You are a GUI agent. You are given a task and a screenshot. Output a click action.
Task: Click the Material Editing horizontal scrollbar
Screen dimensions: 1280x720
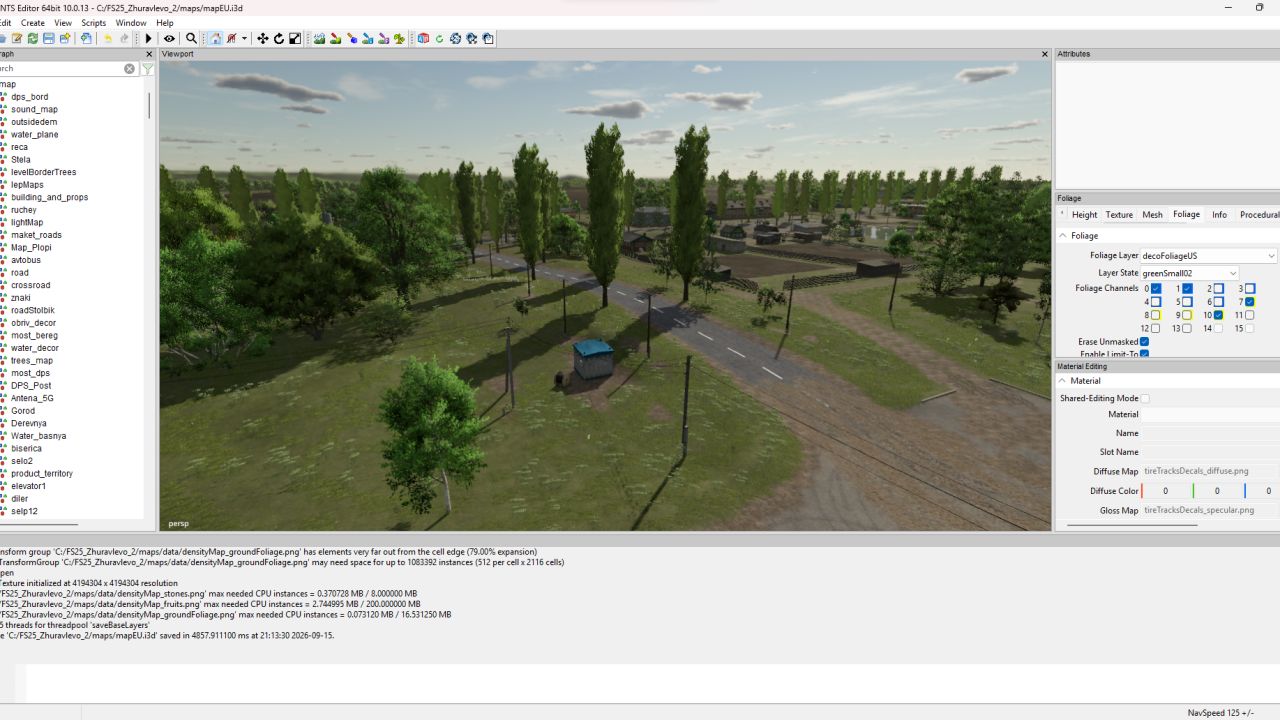click(1132, 524)
